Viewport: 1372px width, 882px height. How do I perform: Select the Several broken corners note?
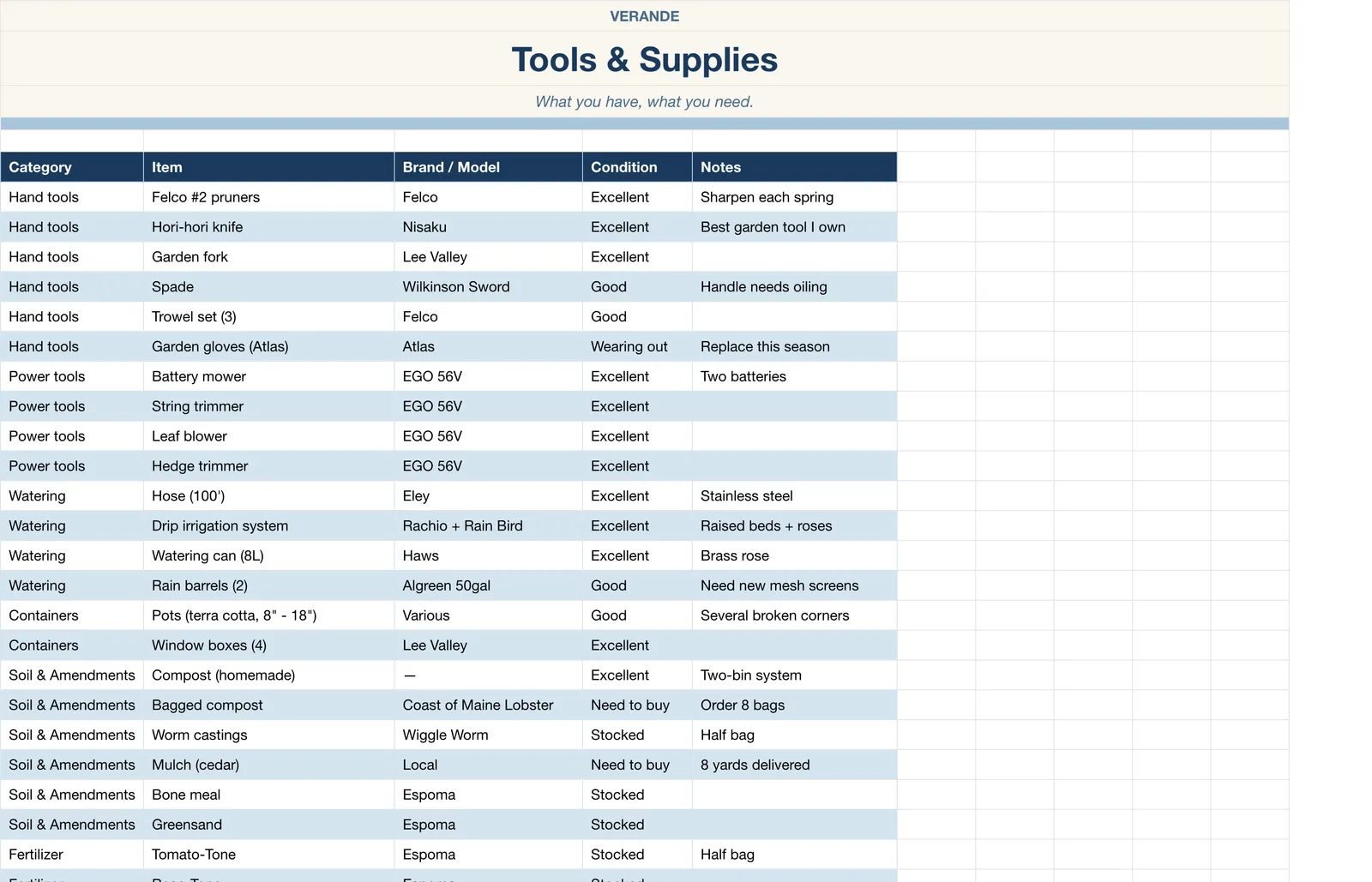[x=794, y=615]
